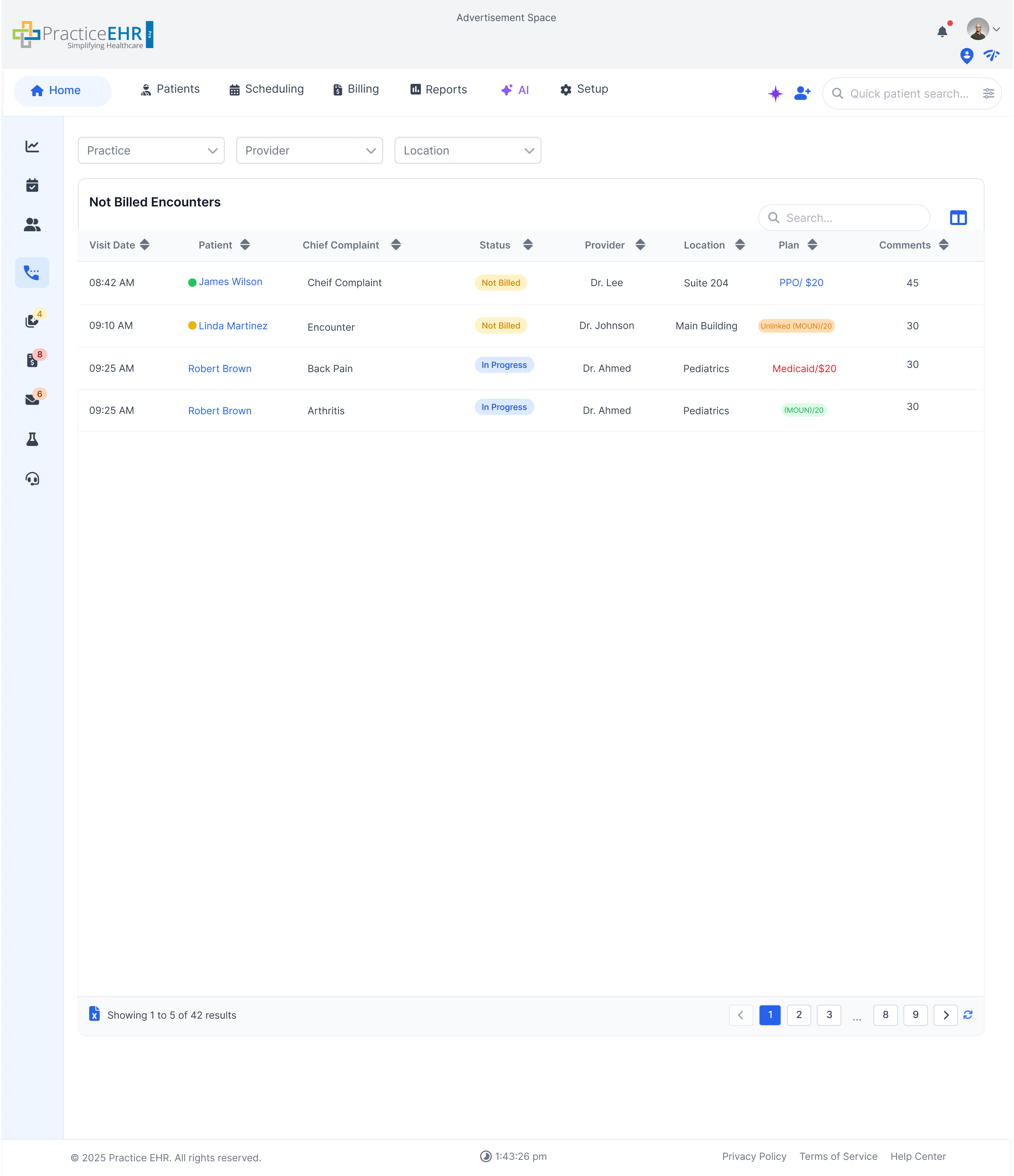This screenshot has height=1176, width=1014.
Task: Open patient James Wilson link
Action: (230, 282)
